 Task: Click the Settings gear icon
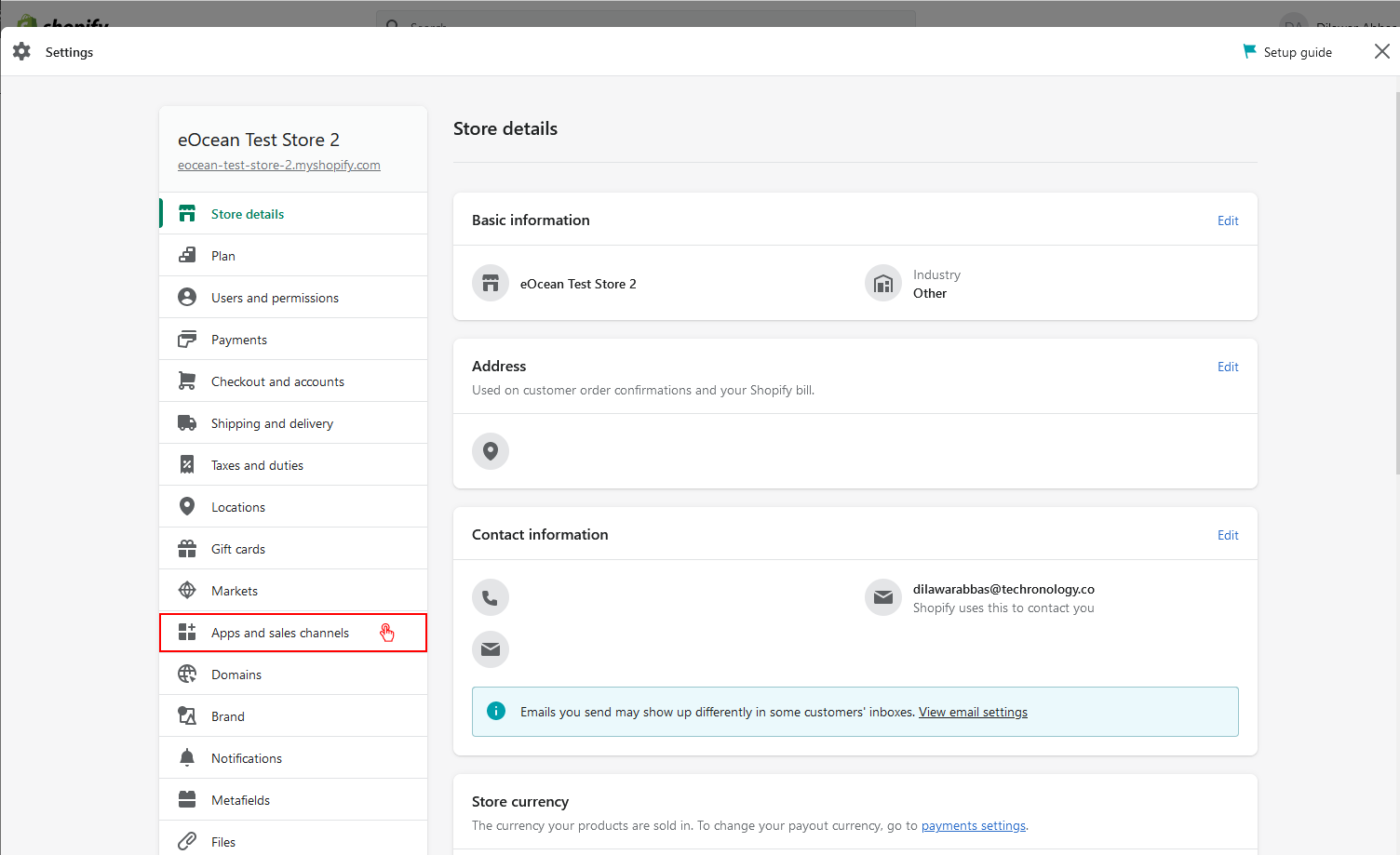[21, 52]
